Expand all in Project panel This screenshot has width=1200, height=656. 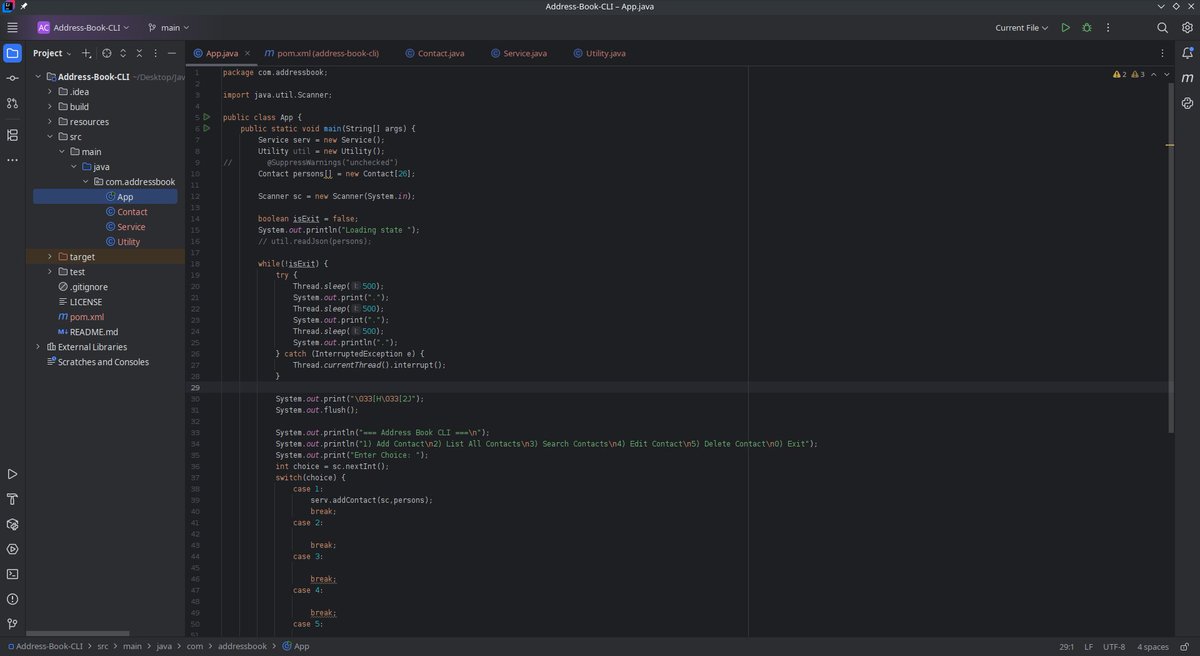123,53
